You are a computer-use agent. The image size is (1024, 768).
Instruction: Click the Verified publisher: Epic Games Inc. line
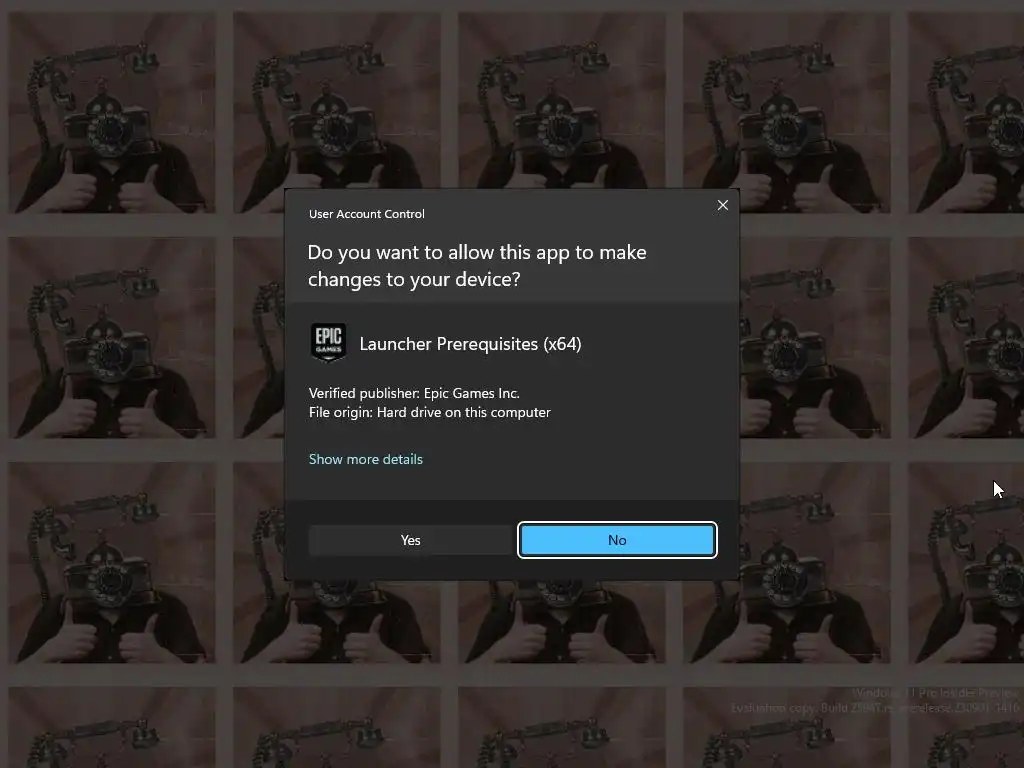tap(414, 393)
